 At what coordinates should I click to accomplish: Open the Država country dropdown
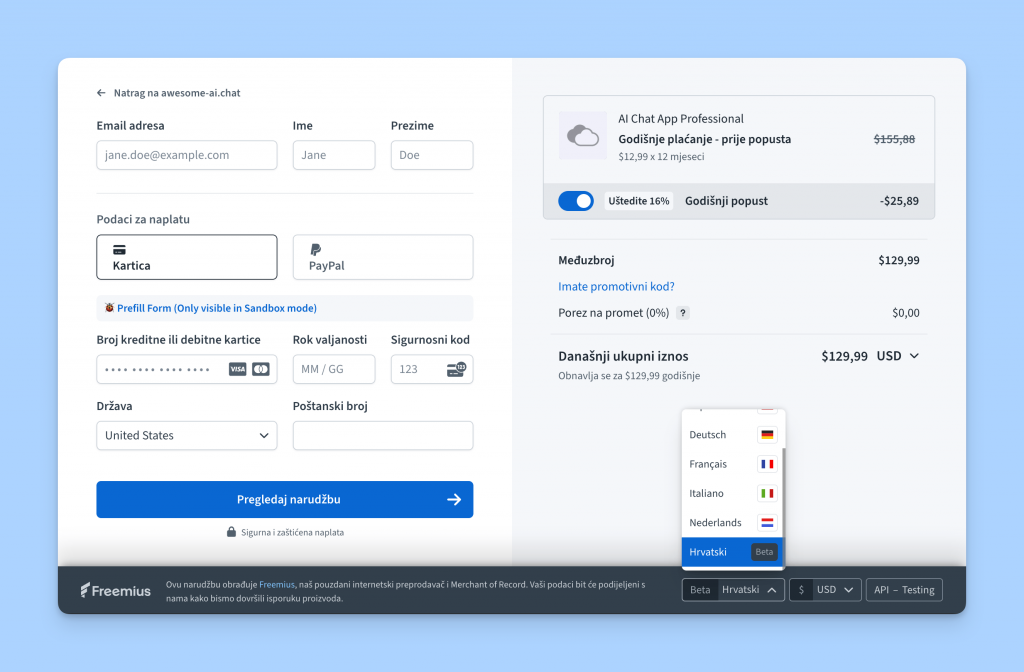click(186, 435)
